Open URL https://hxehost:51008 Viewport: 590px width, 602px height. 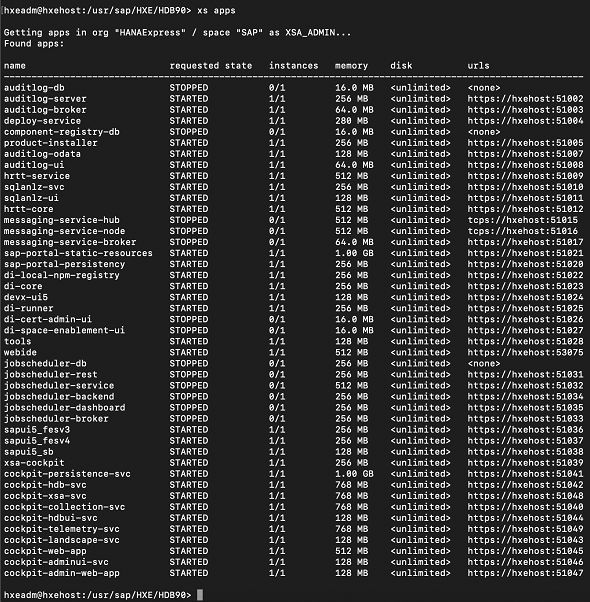(x=525, y=165)
